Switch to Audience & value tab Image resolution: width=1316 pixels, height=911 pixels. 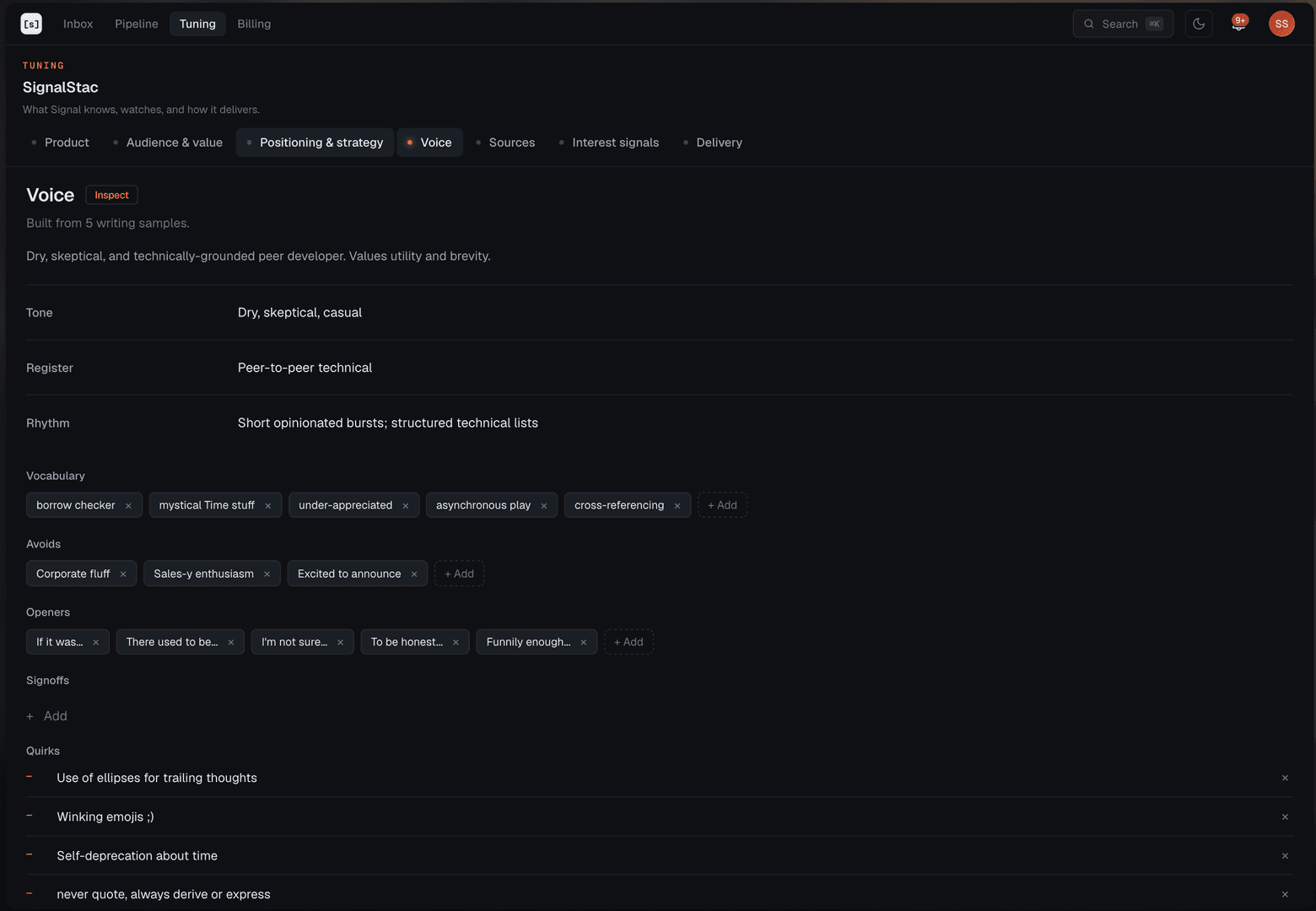click(167, 143)
